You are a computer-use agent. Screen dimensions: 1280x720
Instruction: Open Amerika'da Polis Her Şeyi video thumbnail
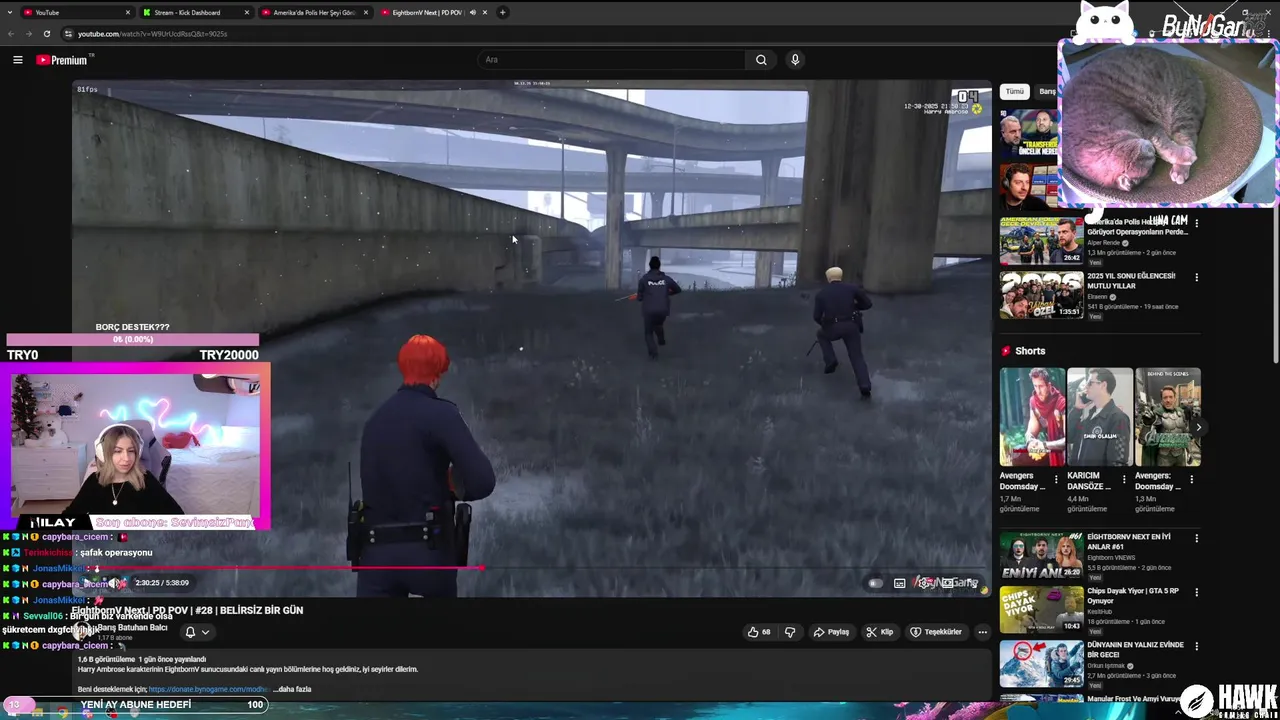click(x=1041, y=240)
